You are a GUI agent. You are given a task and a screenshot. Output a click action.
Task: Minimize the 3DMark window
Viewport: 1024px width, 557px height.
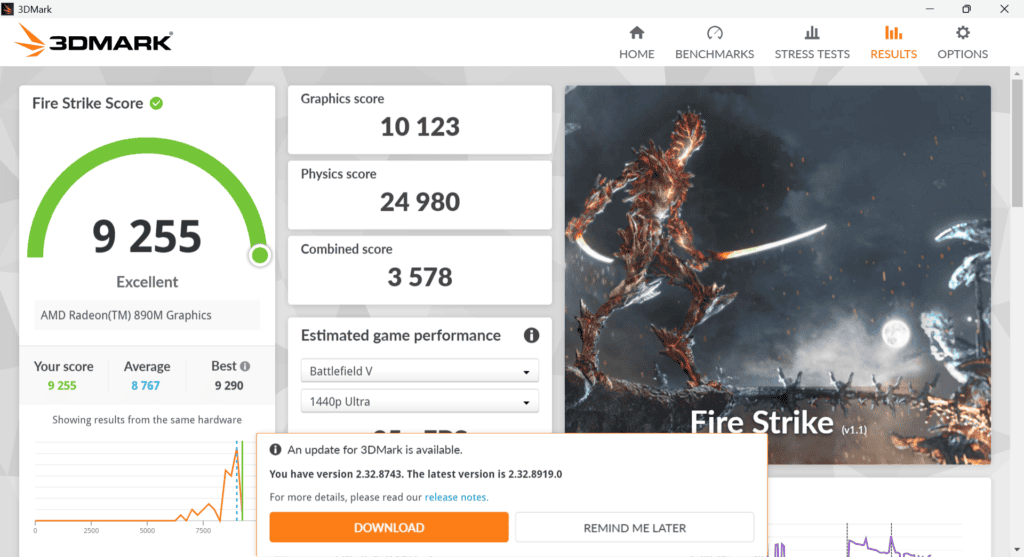tap(930, 8)
